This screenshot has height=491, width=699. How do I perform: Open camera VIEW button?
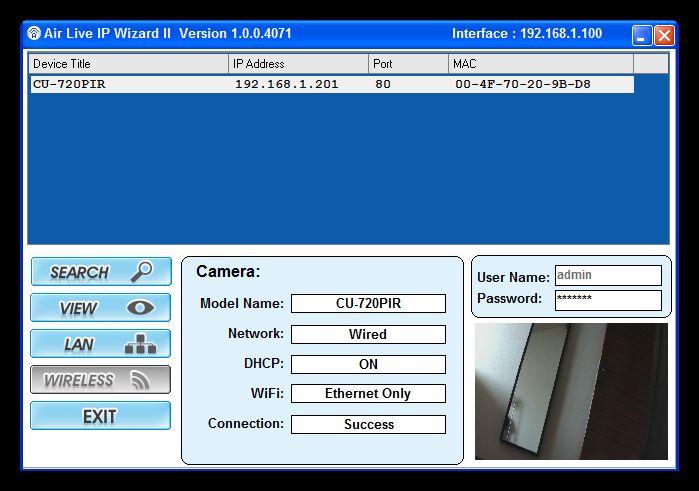tap(101, 307)
